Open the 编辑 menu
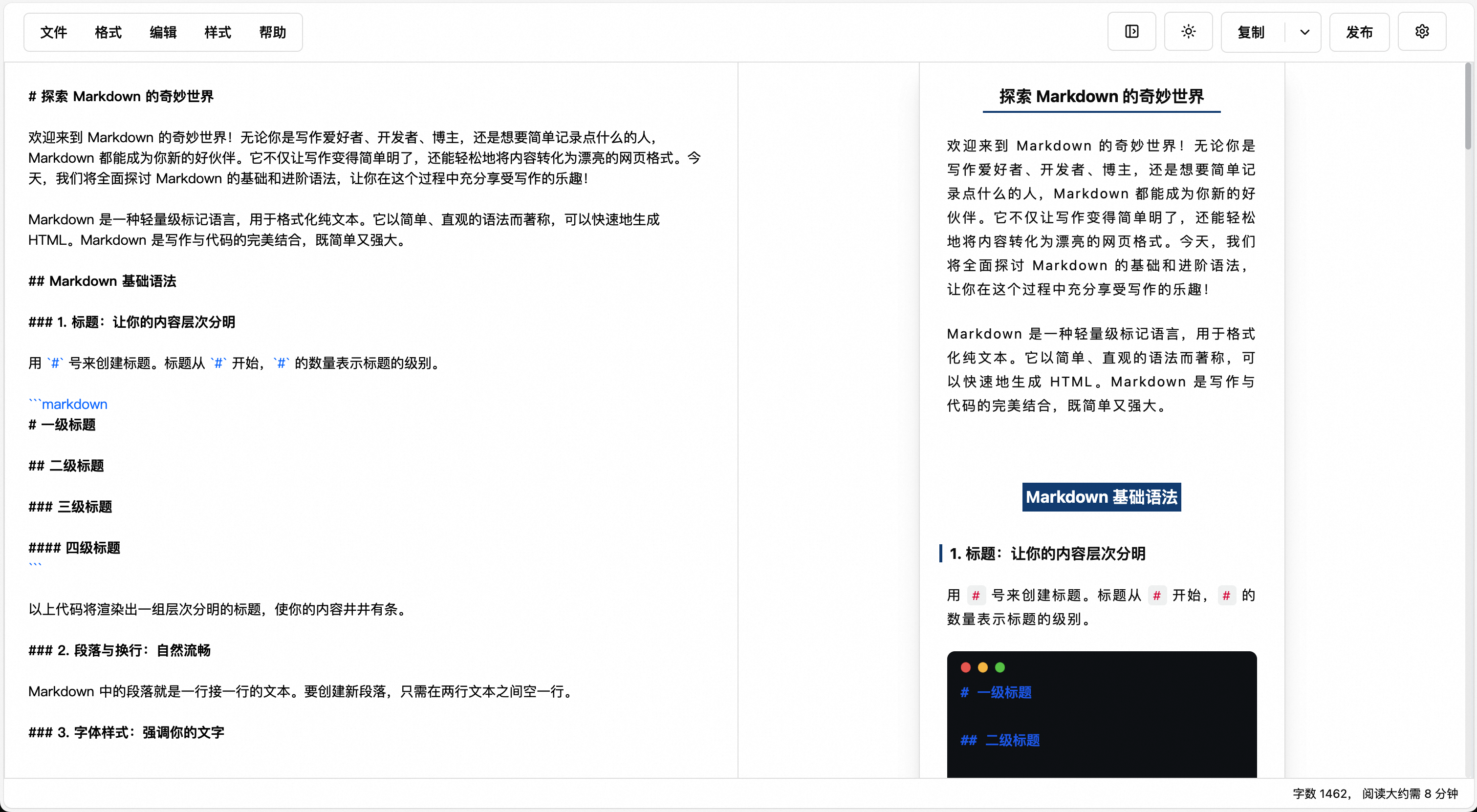1477x812 pixels. pyautogui.click(x=163, y=32)
